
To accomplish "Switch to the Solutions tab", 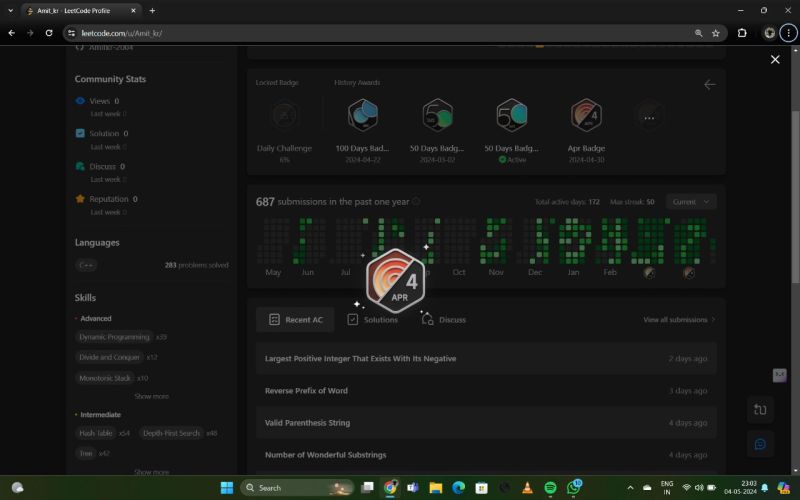I will pyautogui.click(x=372, y=320).
